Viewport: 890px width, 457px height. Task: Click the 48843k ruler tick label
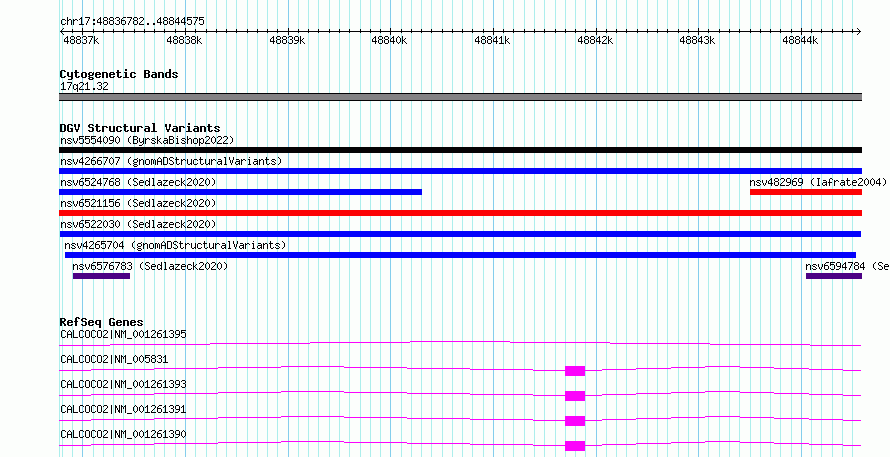point(697,40)
